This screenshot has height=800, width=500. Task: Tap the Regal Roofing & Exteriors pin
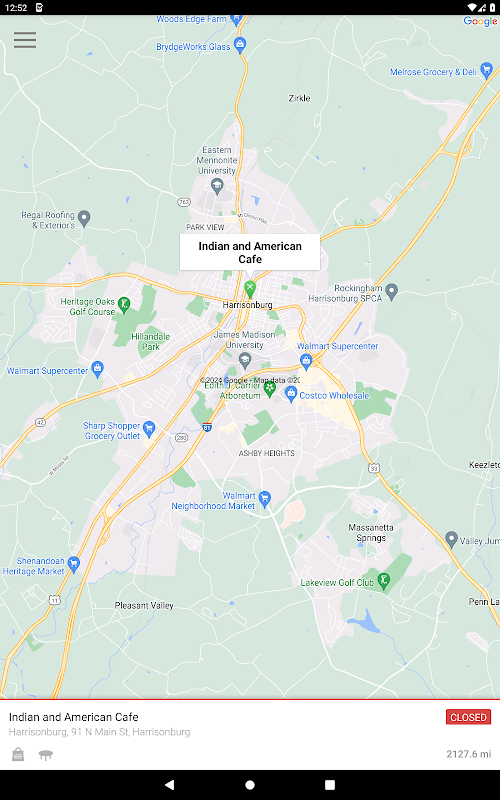84,219
